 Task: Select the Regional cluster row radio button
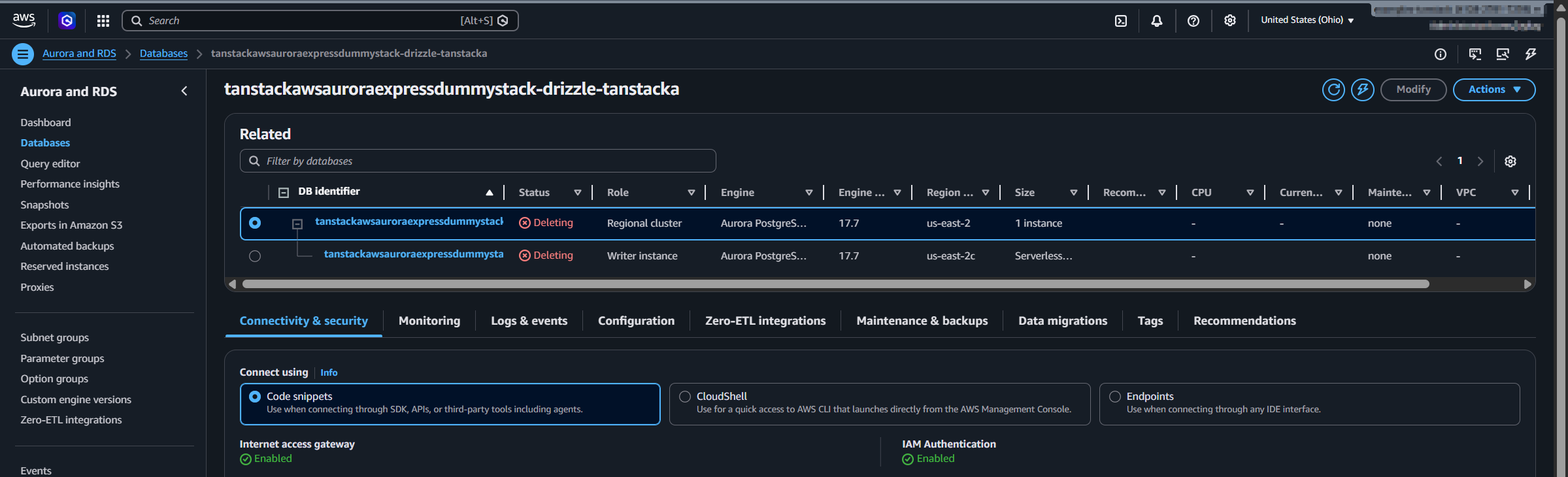click(x=255, y=223)
